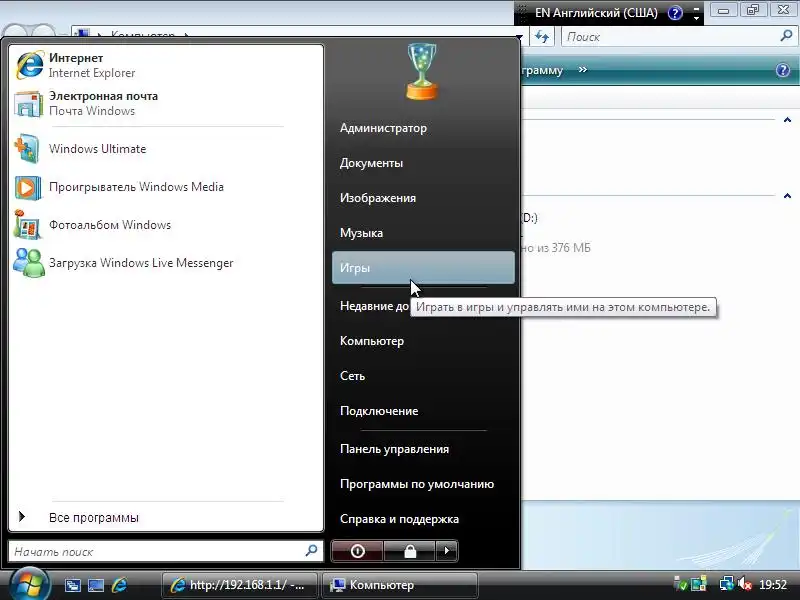
Task: Collapse the first group arrow in Explorer
Action: coord(787,120)
